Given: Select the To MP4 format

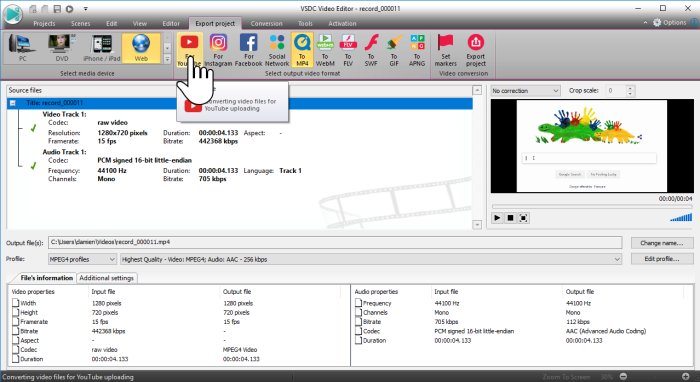Looking at the screenshot, I should pos(302,50).
